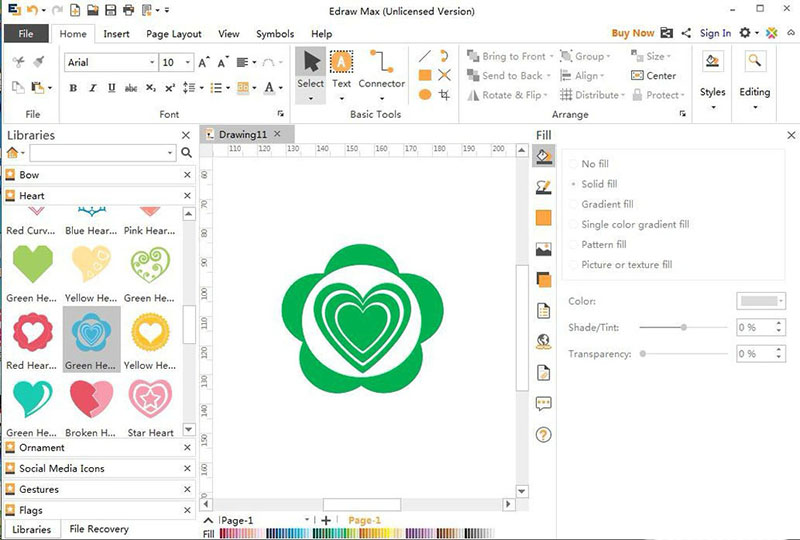Click the Transparency slider handle
800x540 pixels.
(x=642, y=353)
